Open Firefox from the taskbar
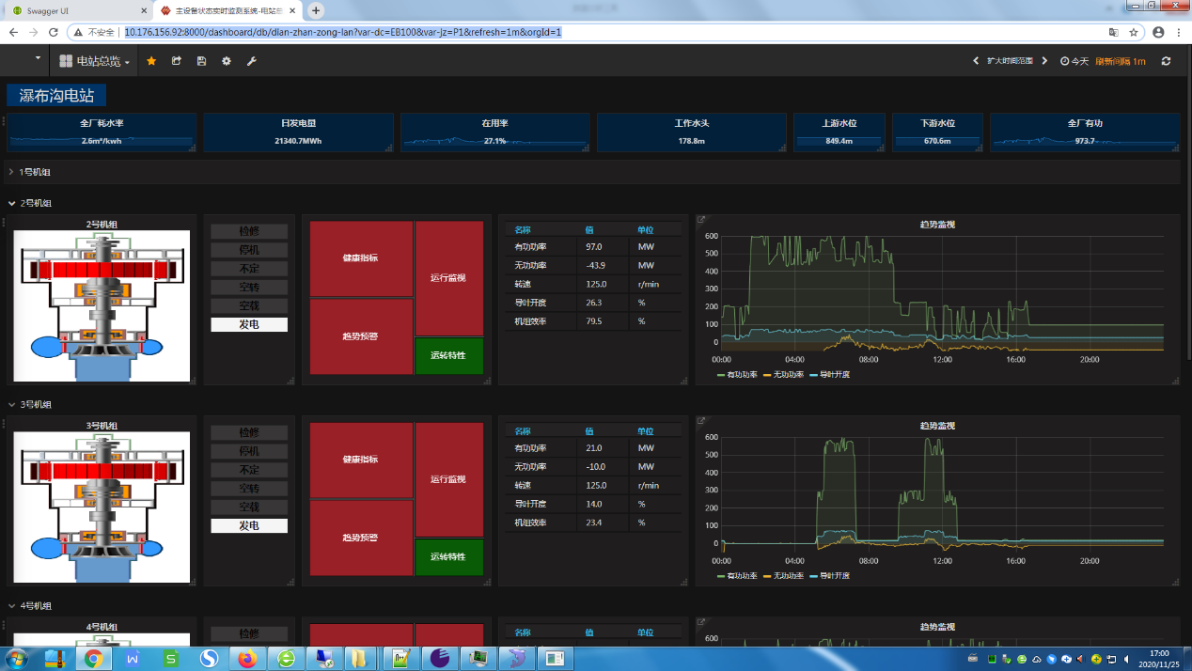Screen dimensions: 1192x671 [246, 658]
